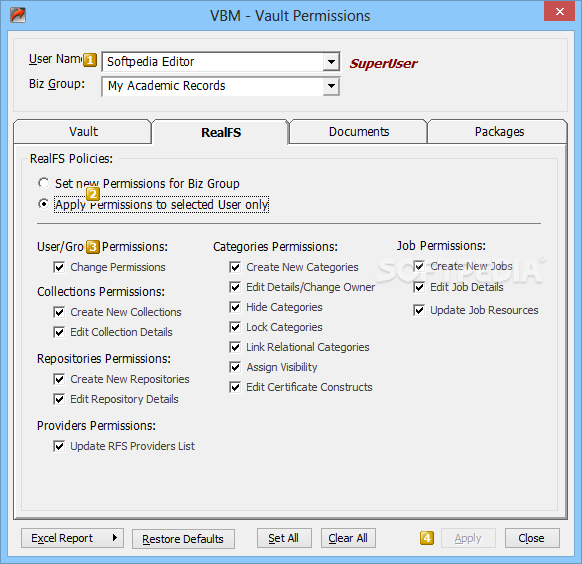Click the SuperUser label
This screenshot has width=582, height=564.
click(x=383, y=63)
